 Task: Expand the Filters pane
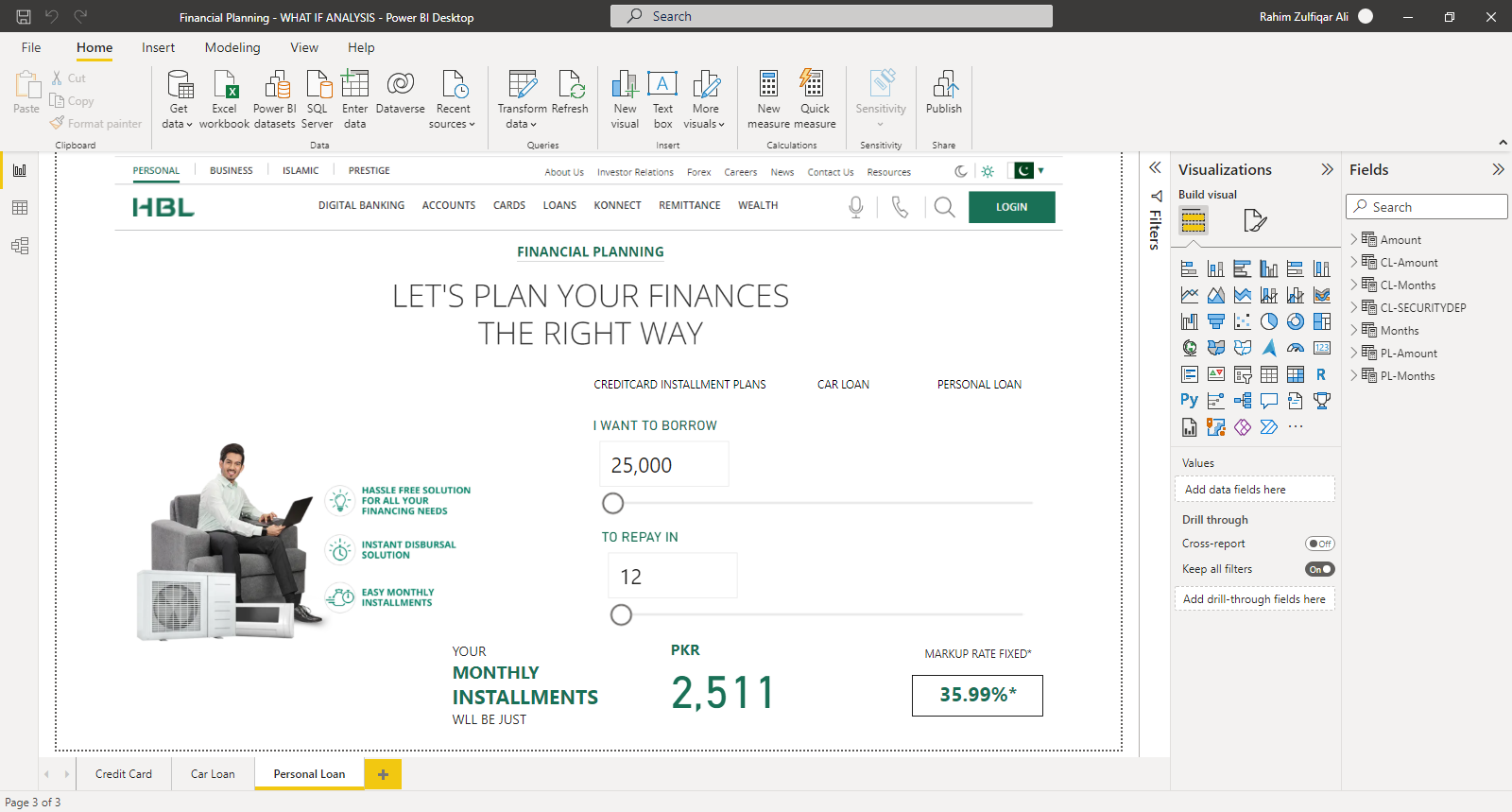(x=1155, y=167)
